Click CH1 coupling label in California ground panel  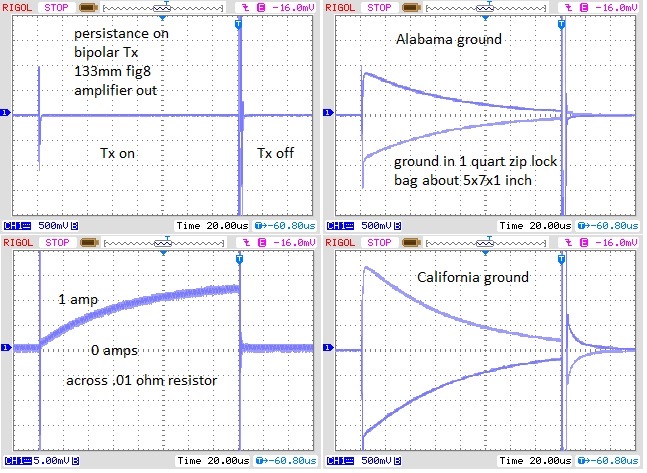[x=340, y=461]
